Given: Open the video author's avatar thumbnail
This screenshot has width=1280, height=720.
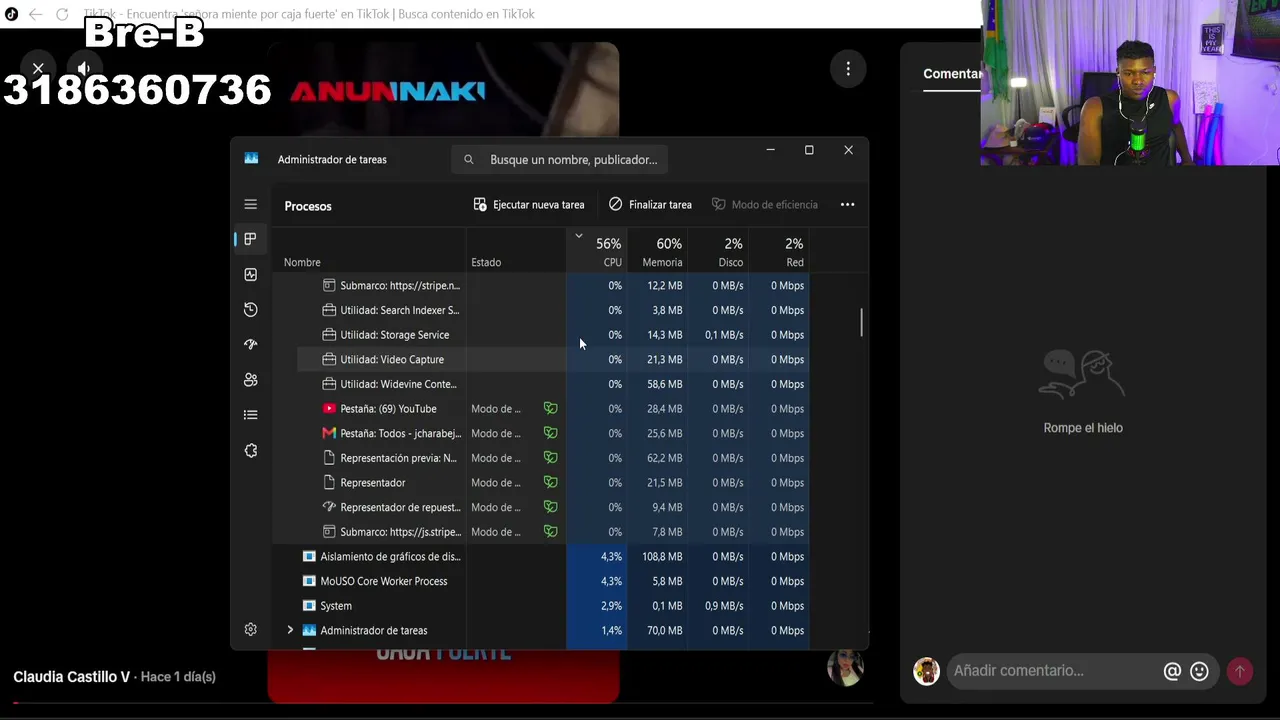Looking at the screenshot, I should [845, 667].
